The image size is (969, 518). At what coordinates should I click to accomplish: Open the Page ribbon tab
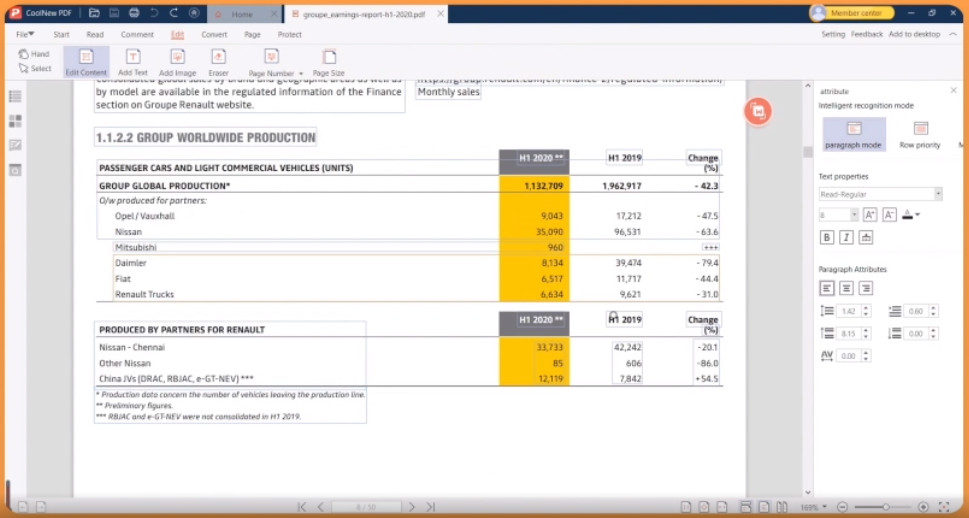click(252, 35)
